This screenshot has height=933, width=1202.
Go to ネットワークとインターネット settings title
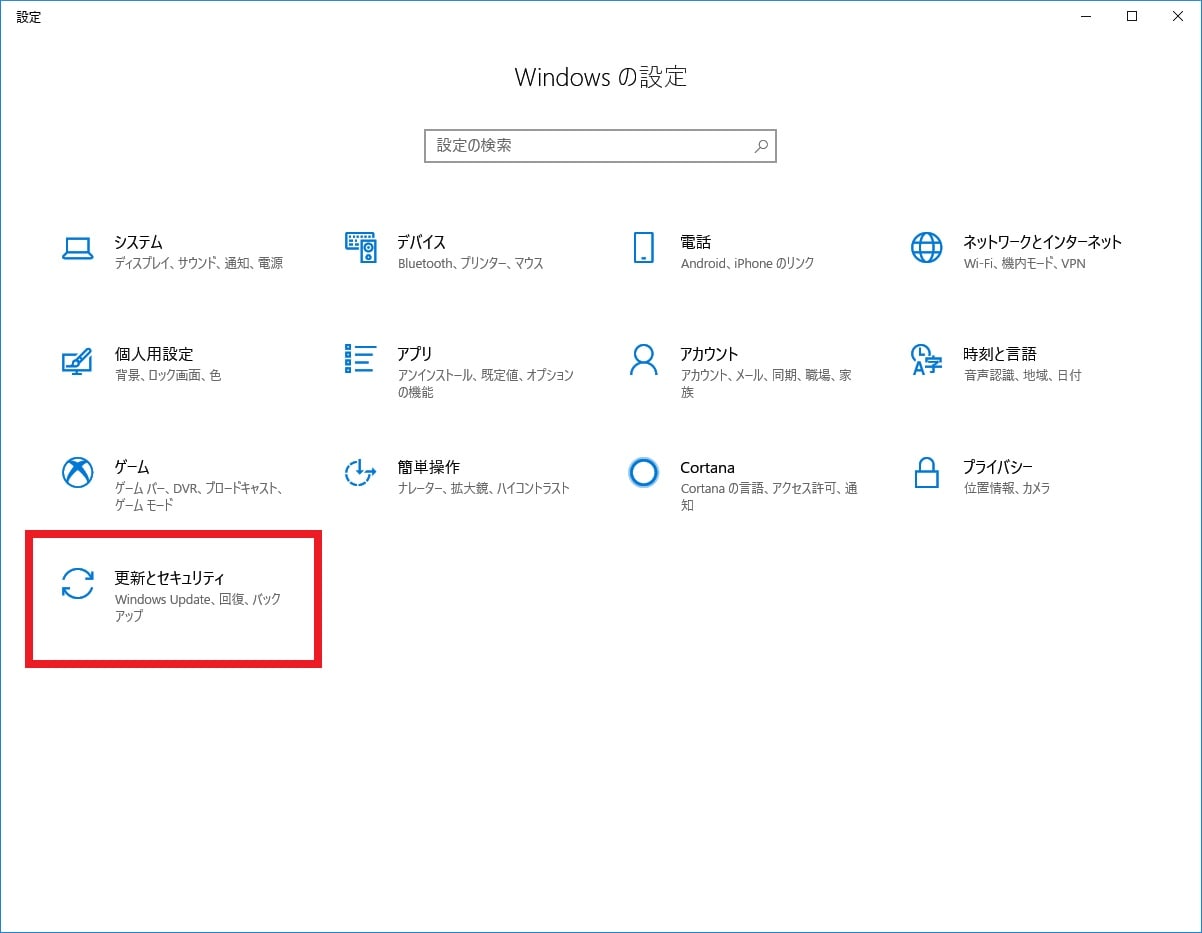tap(1042, 242)
